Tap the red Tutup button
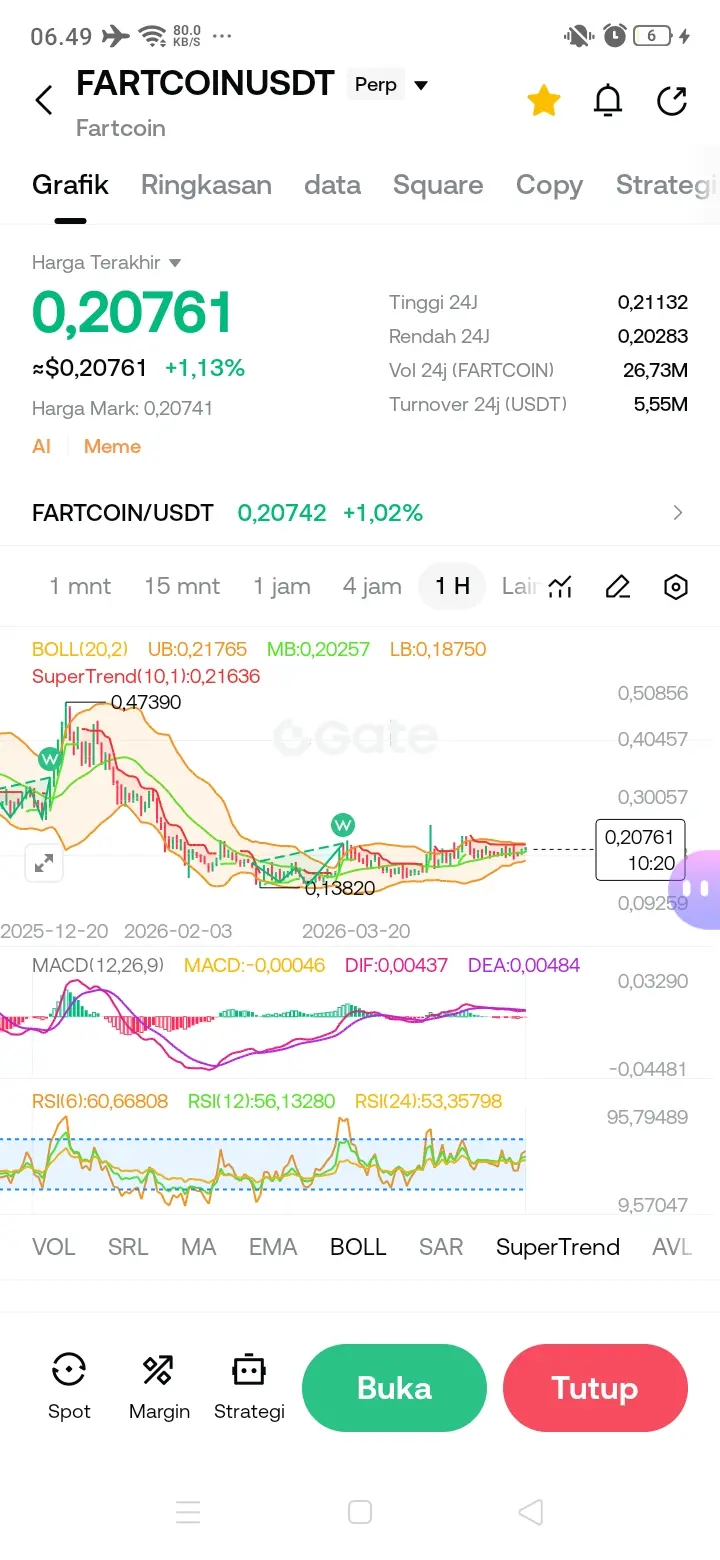This screenshot has height=1560, width=720. pyautogui.click(x=595, y=1388)
